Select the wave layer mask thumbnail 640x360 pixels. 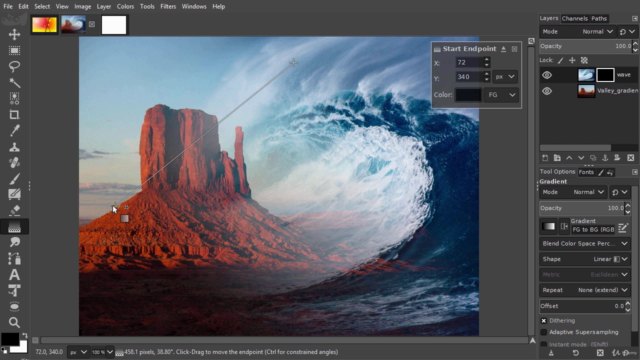click(x=605, y=75)
